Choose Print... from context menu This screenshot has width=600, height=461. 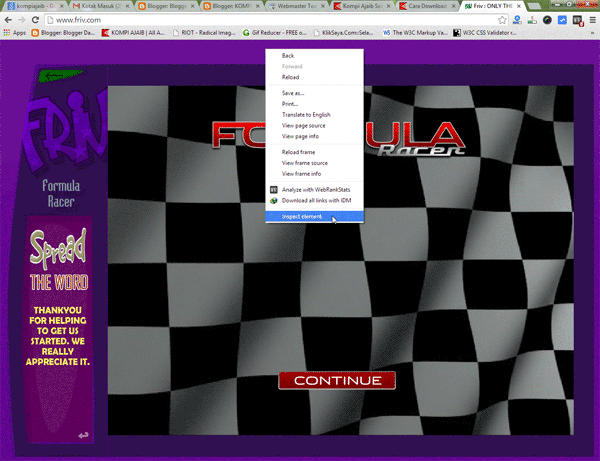[x=315, y=104]
